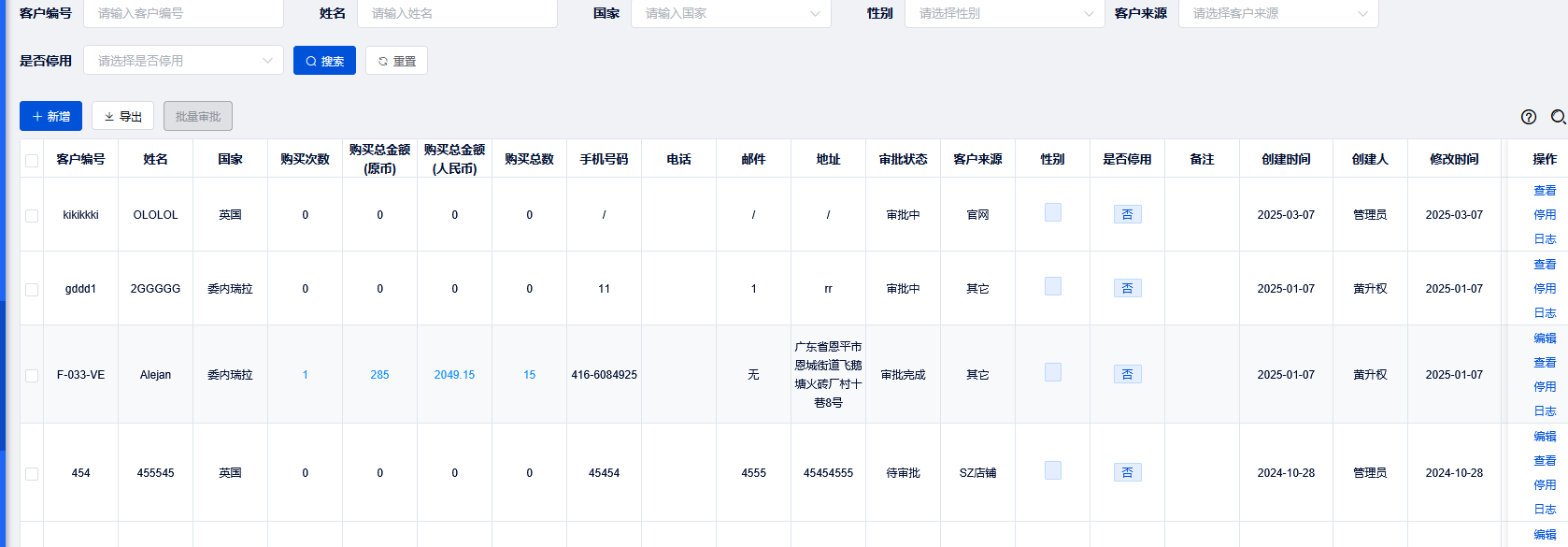This screenshot has width=1568, height=547.
Task: Click 停用 disable link for gddd1 row
Action: tap(1545, 289)
